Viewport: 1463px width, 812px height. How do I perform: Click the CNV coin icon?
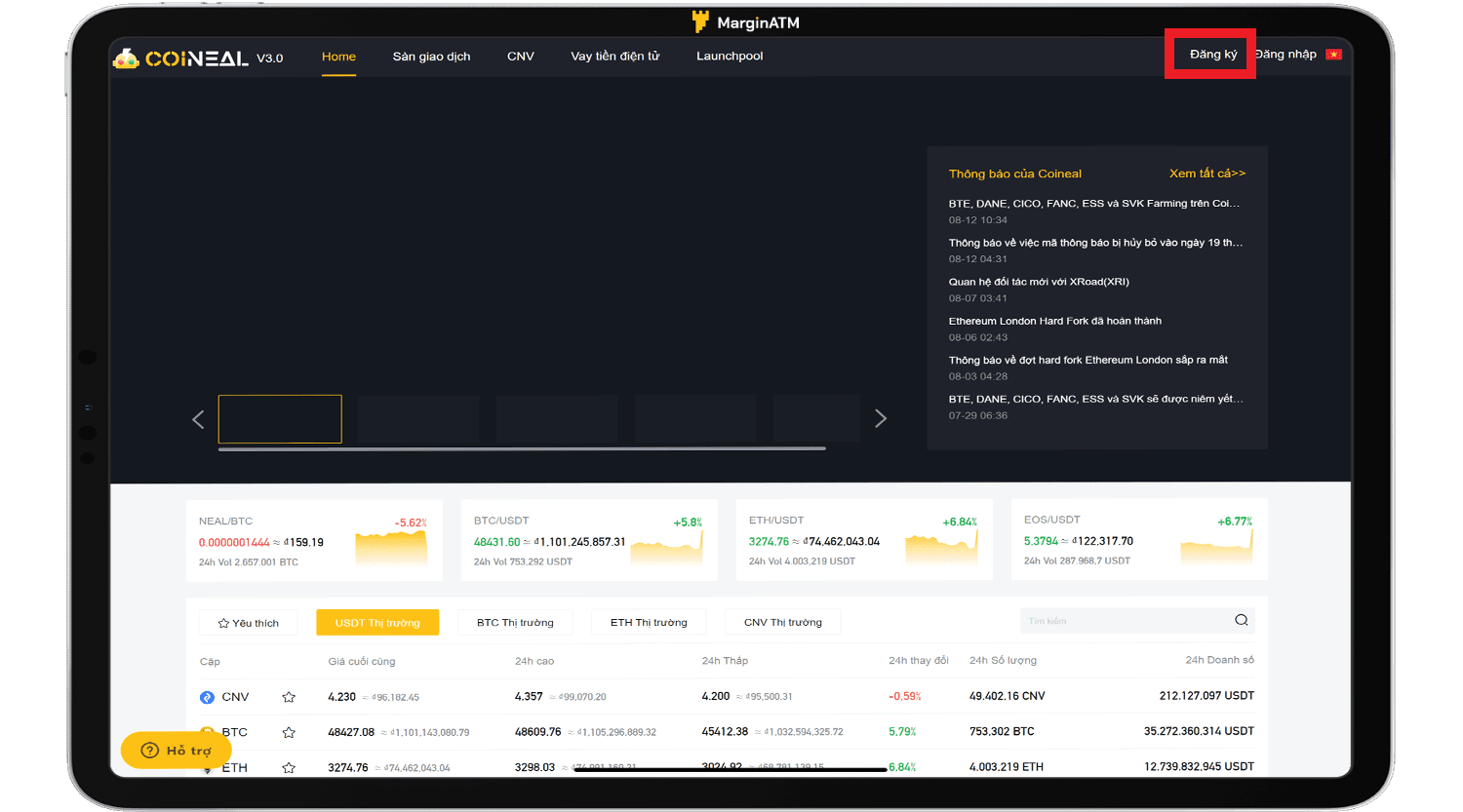(x=207, y=697)
